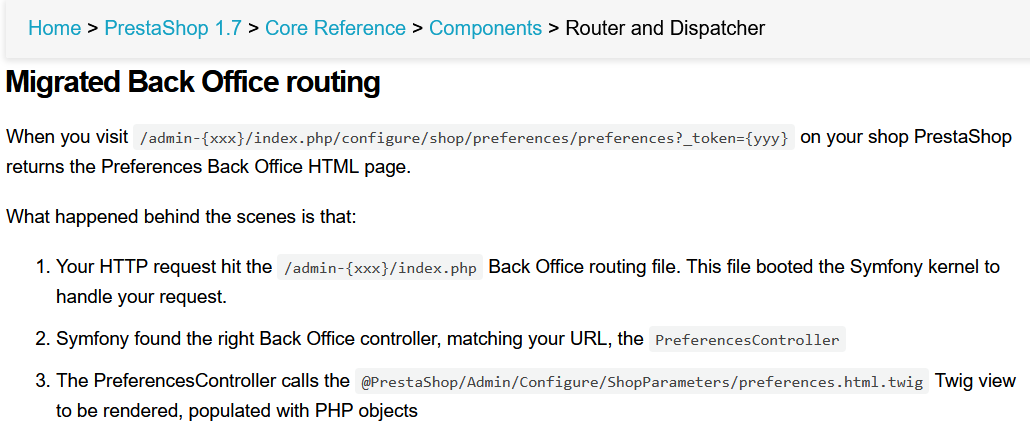Viewport: 1030px width, 432px height.
Task: Click the Router and Dispatcher breadcrumb text
Action: [665, 28]
